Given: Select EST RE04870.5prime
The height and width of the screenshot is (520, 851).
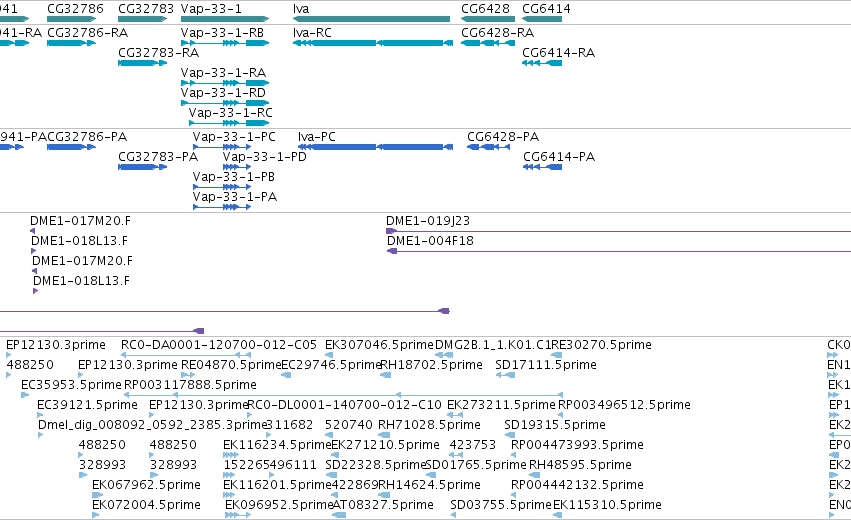Looking at the screenshot, I should (x=231, y=365).
